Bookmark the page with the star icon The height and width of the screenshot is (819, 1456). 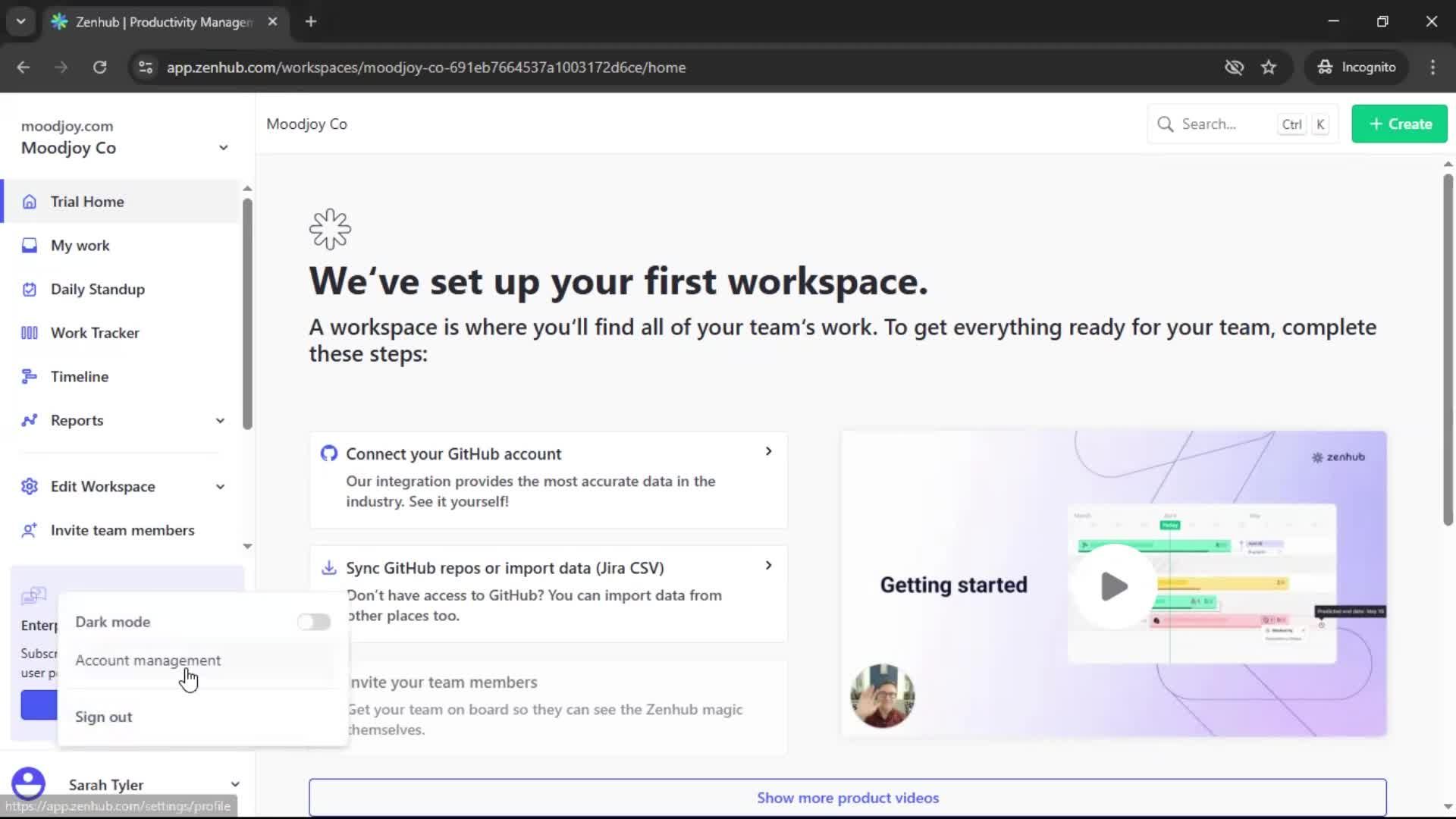[x=1269, y=67]
